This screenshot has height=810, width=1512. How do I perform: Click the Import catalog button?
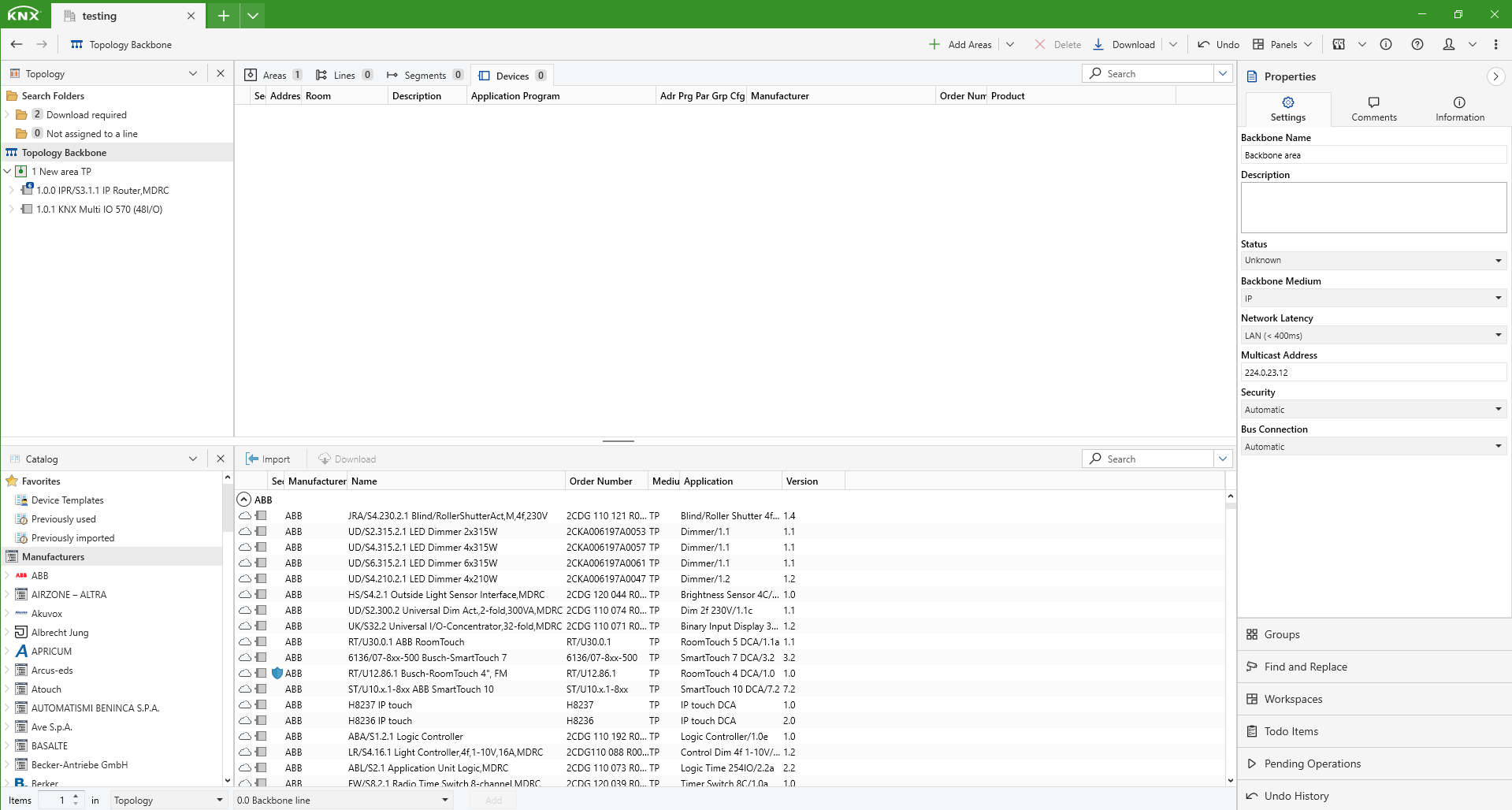tap(268, 459)
